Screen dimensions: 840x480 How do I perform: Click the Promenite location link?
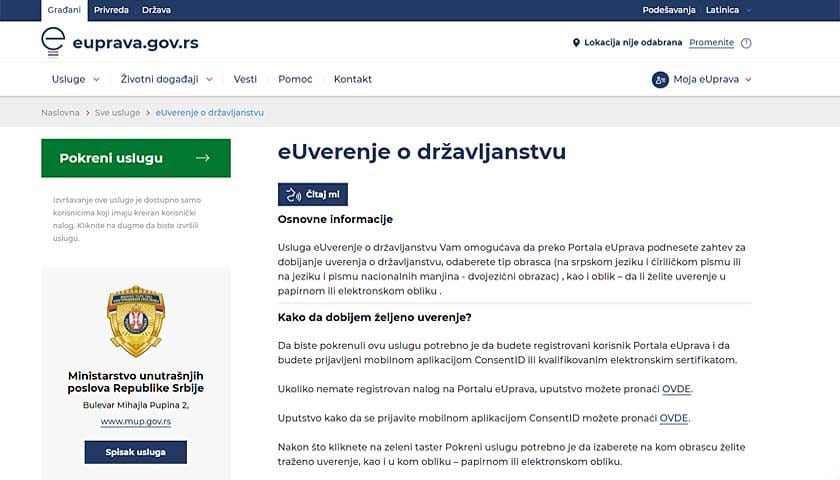[711, 42]
